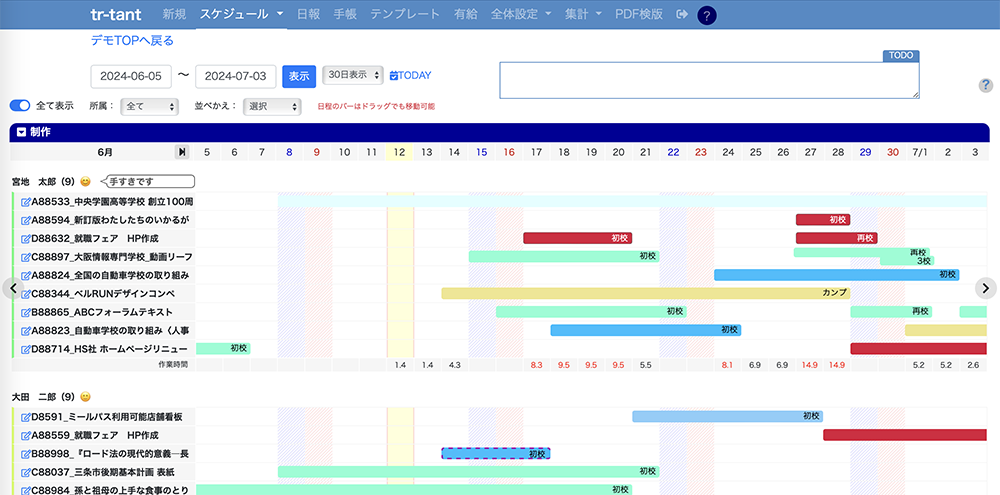This screenshot has height=495, width=1000.
Task: Edit icon for B88998_ロード法の現代的意義
Action: 26,454
